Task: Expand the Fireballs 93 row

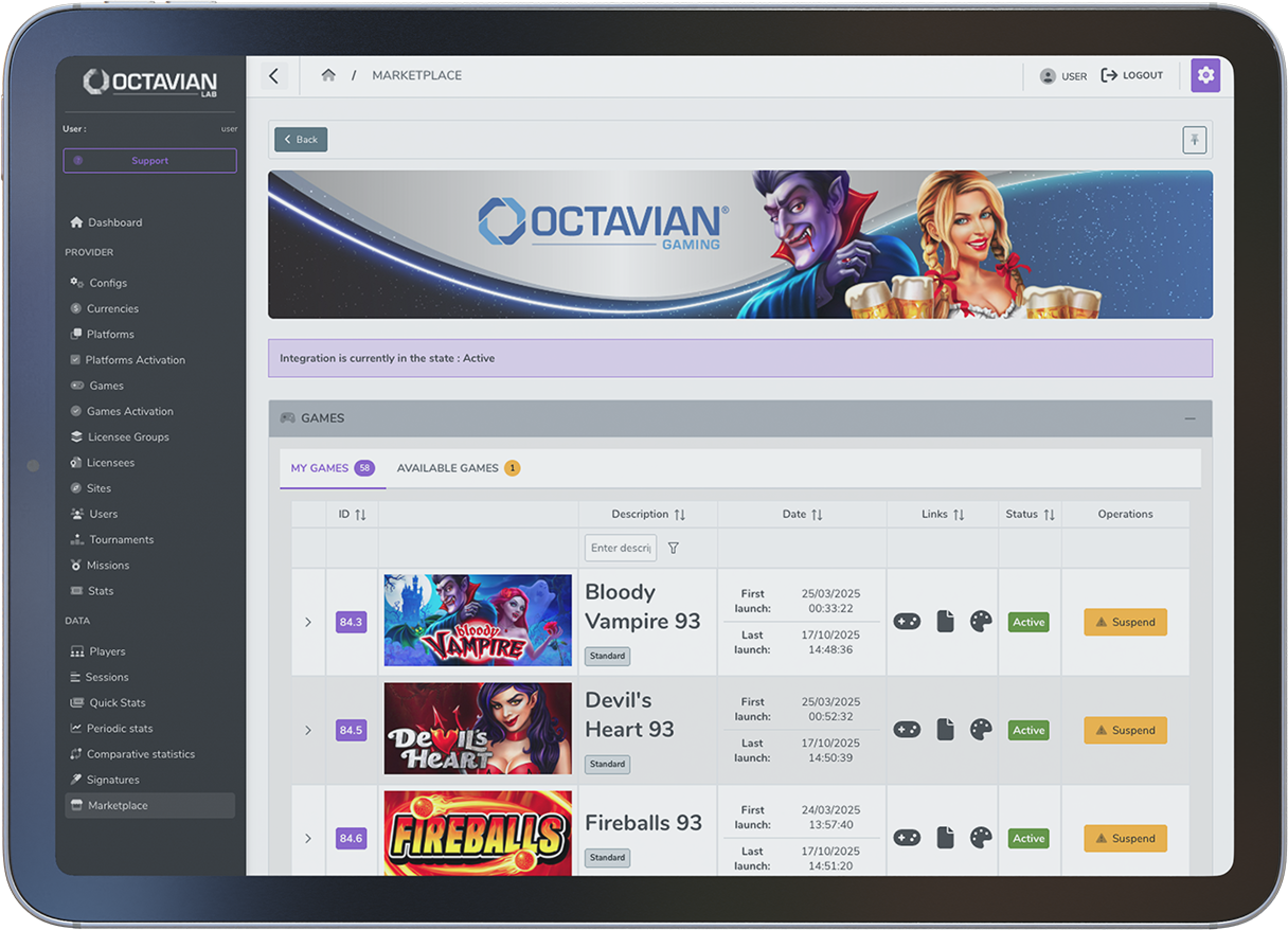Action: (x=308, y=838)
